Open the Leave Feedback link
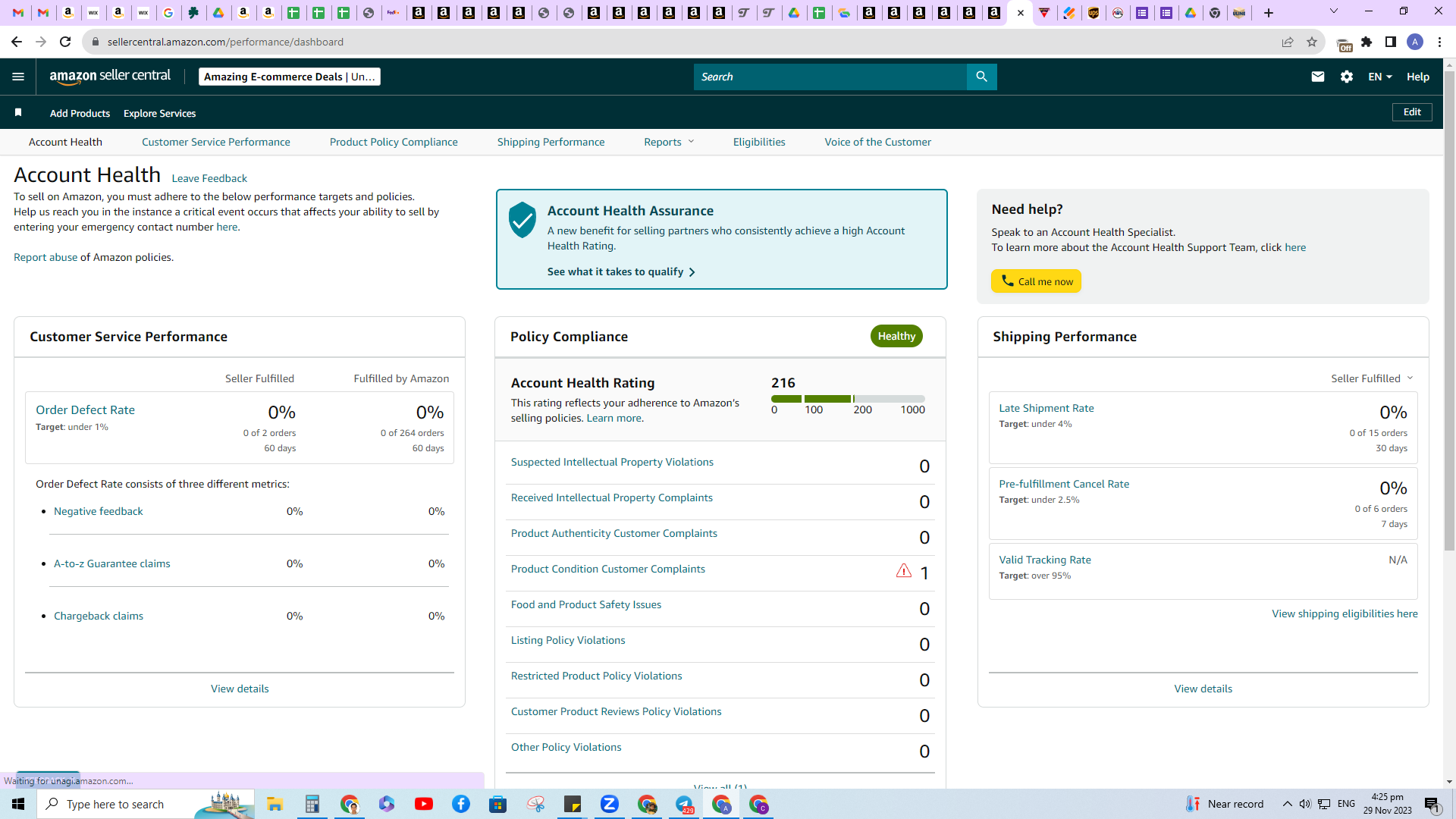The width and height of the screenshot is (1456, 819). click(x=209, y=178)
